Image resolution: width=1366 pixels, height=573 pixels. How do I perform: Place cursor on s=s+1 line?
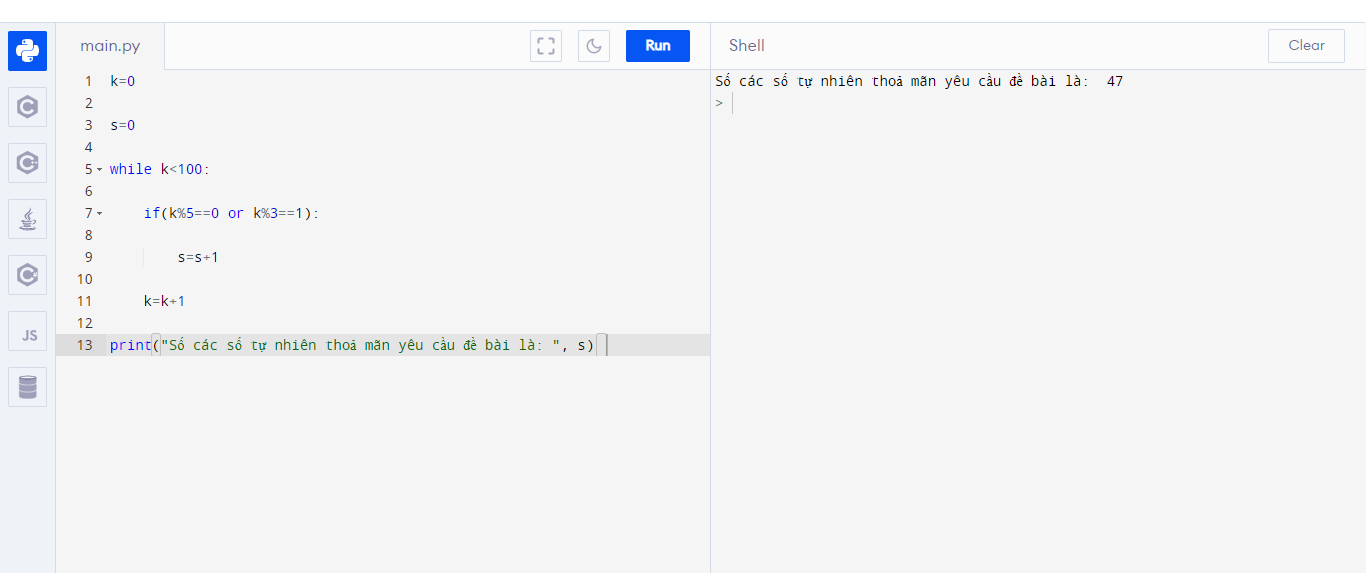click(x=198, y=257)
